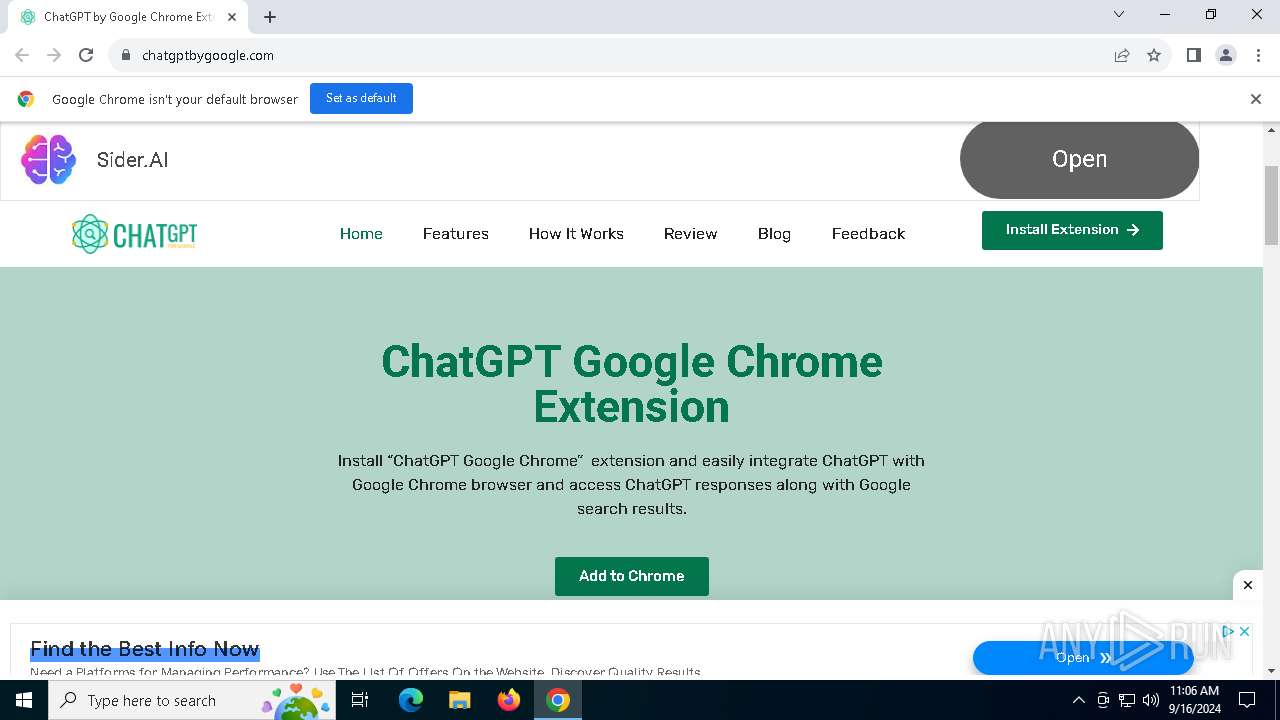View site information lock icon
1280x720 pixels.
point(126,55)
